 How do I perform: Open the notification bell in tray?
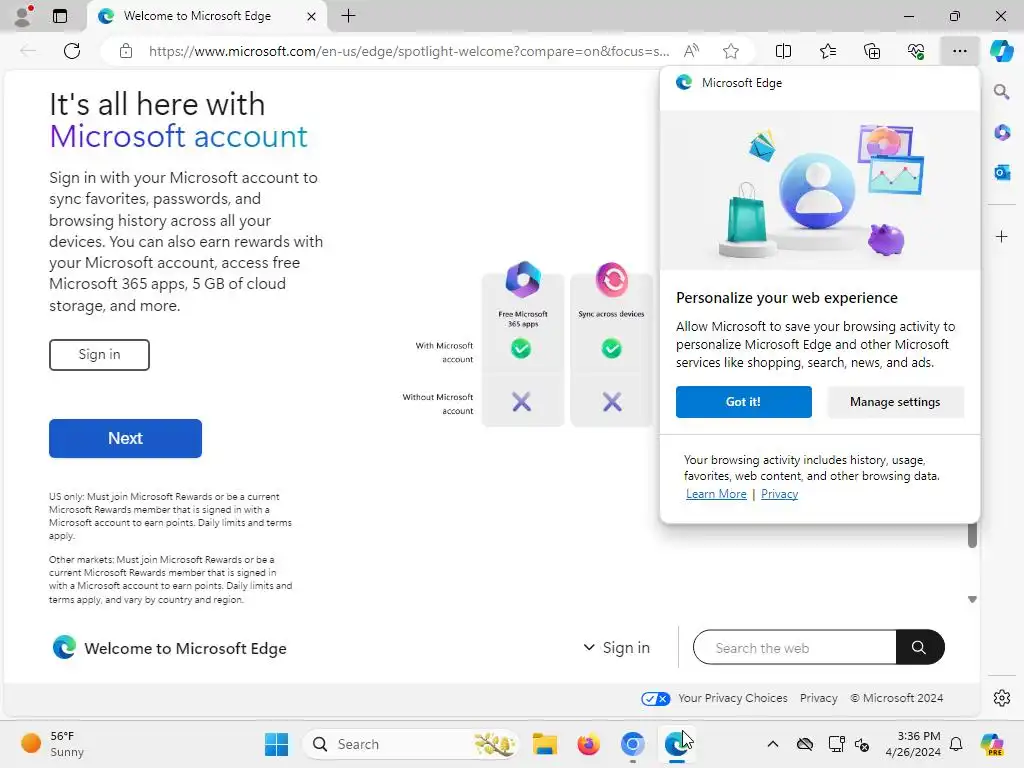[955, 744]
